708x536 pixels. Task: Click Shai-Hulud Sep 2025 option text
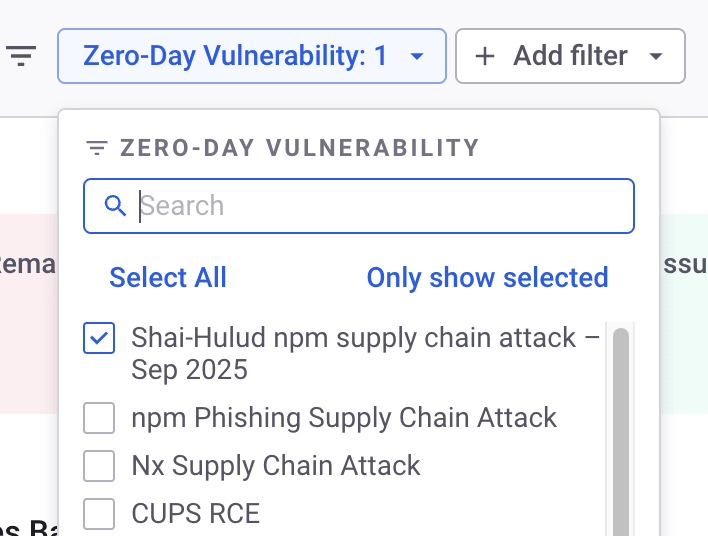click(x=365, y=354)
